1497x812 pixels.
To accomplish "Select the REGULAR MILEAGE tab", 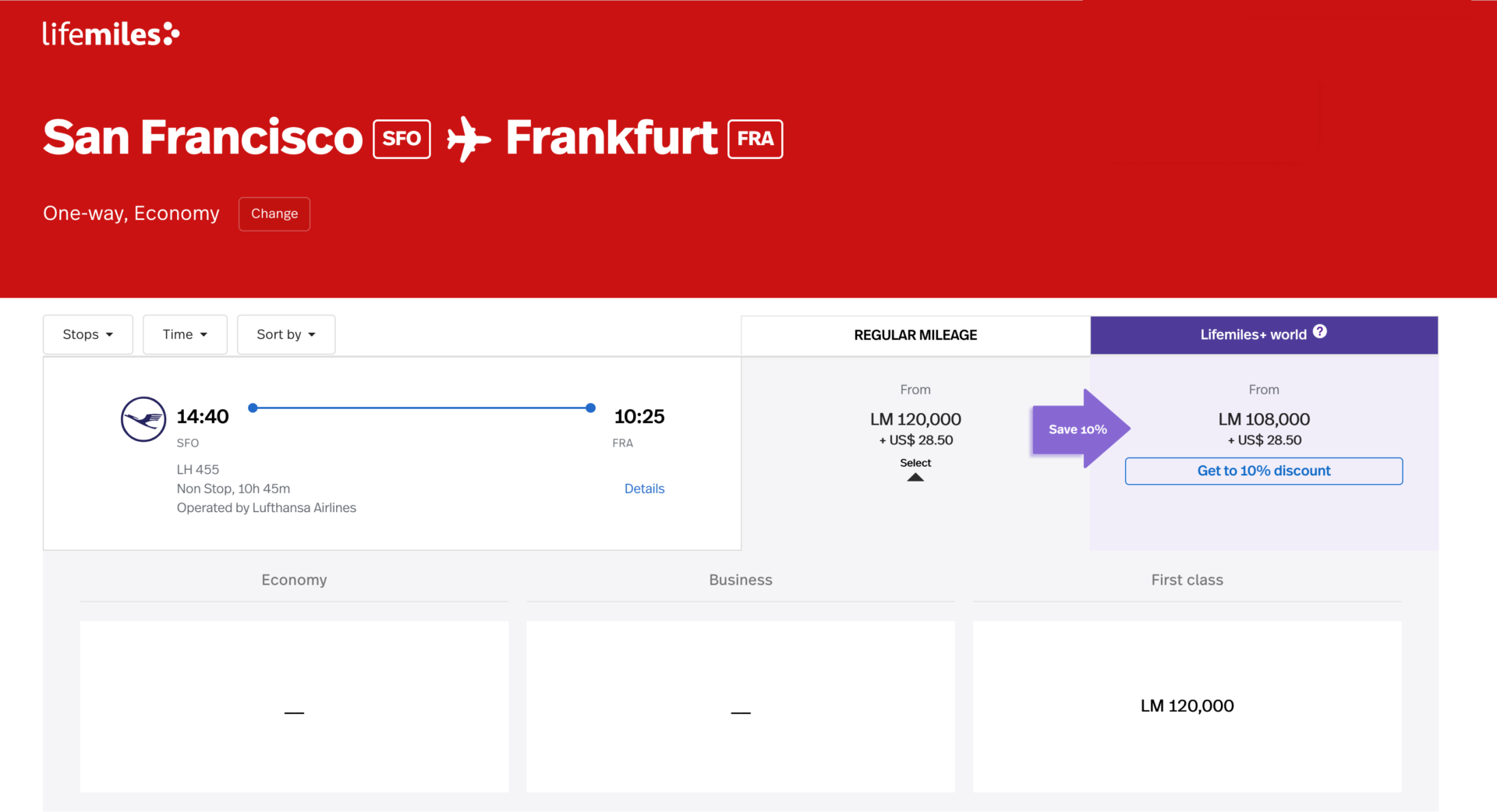I will (915, 335).
